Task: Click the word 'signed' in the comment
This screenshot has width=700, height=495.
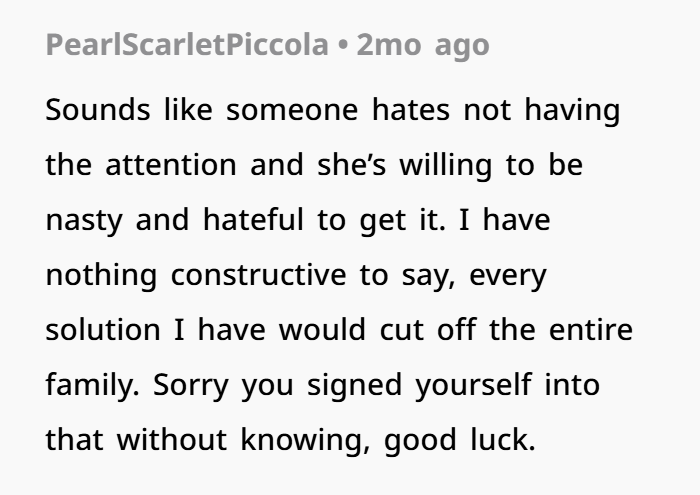Action: click(x=354, y=385)
